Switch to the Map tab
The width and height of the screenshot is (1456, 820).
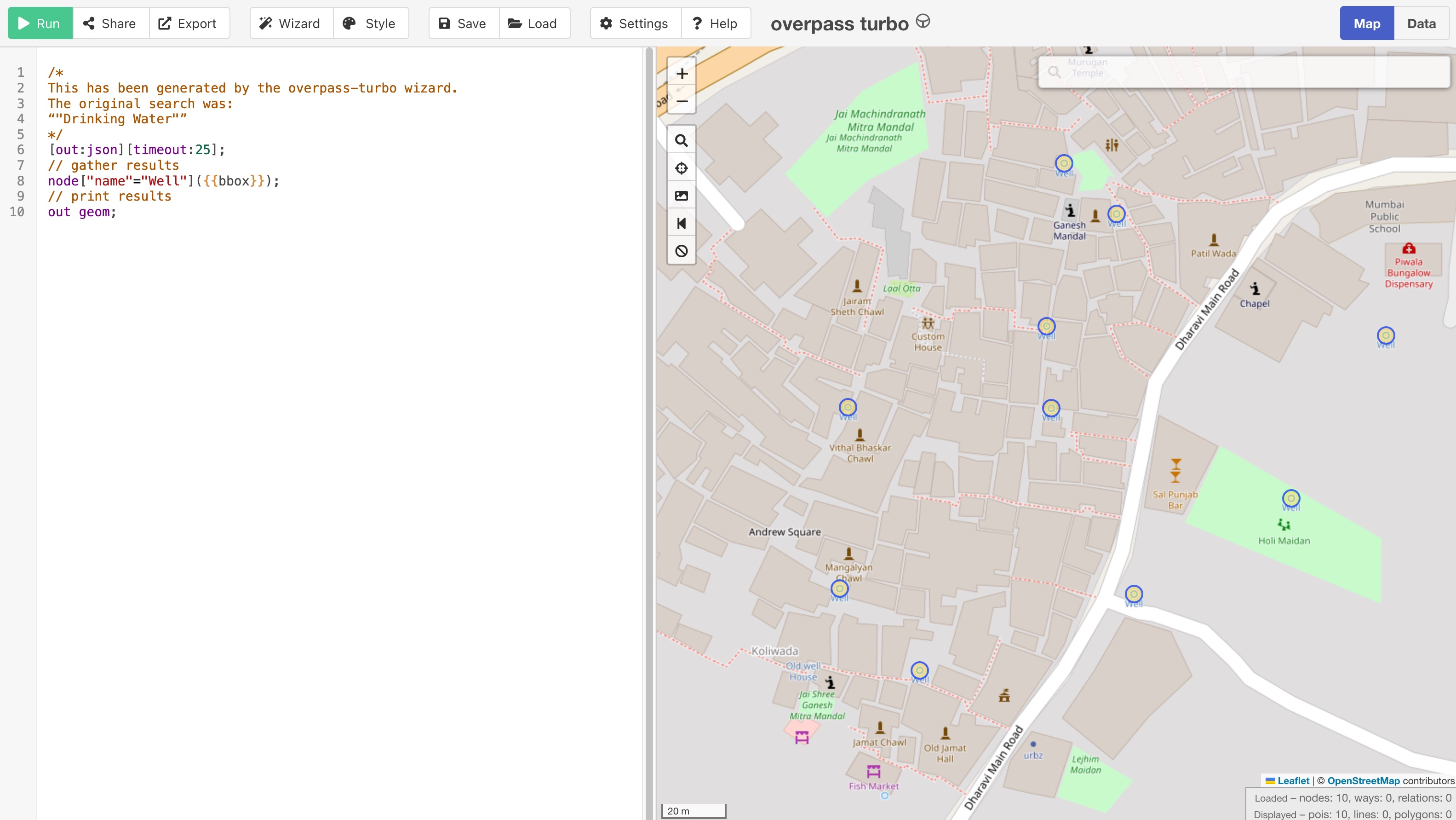[x=1366, y=23]
